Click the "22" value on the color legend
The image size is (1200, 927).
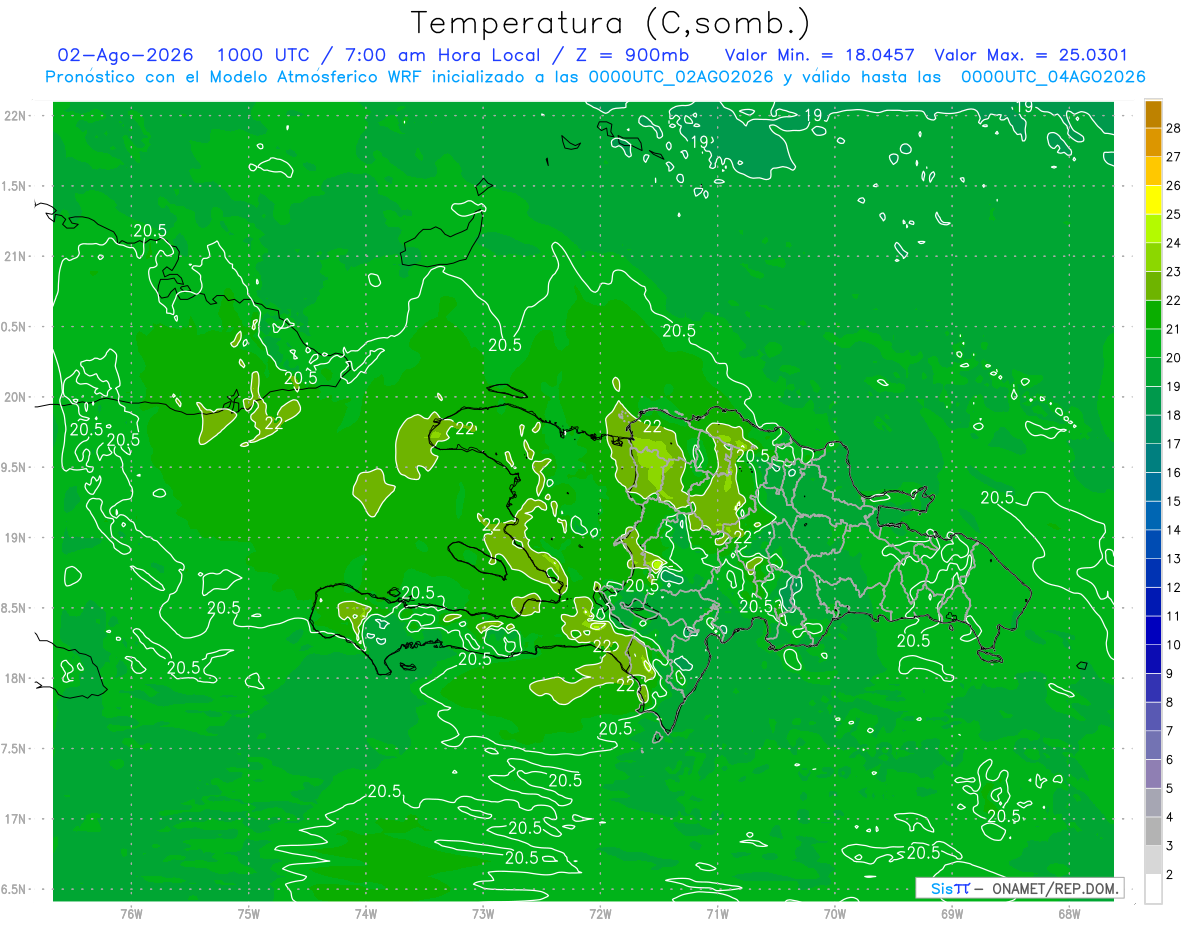1174,301
